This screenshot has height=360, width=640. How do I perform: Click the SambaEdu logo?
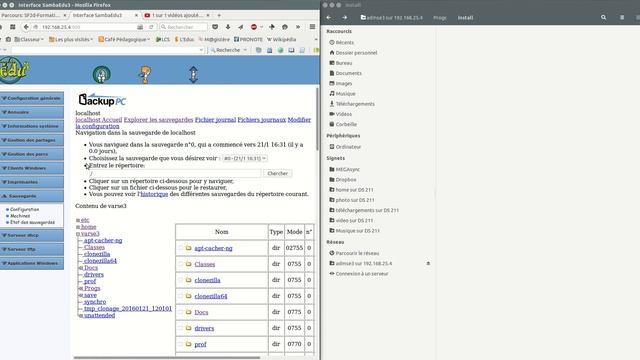coord(13,69)
